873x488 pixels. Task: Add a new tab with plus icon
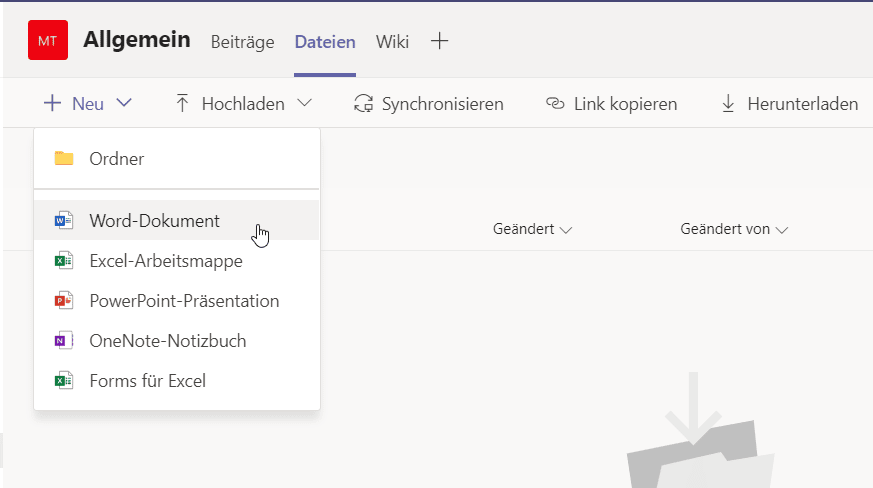439,41
